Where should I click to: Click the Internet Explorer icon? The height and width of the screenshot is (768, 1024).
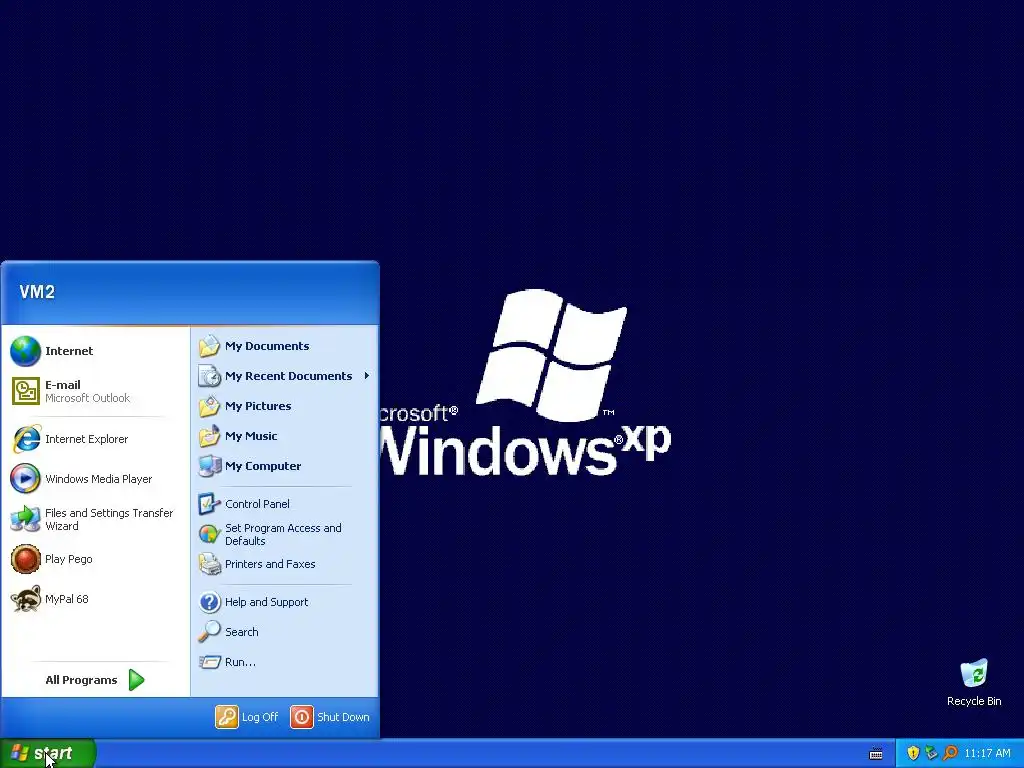(26, 439)
